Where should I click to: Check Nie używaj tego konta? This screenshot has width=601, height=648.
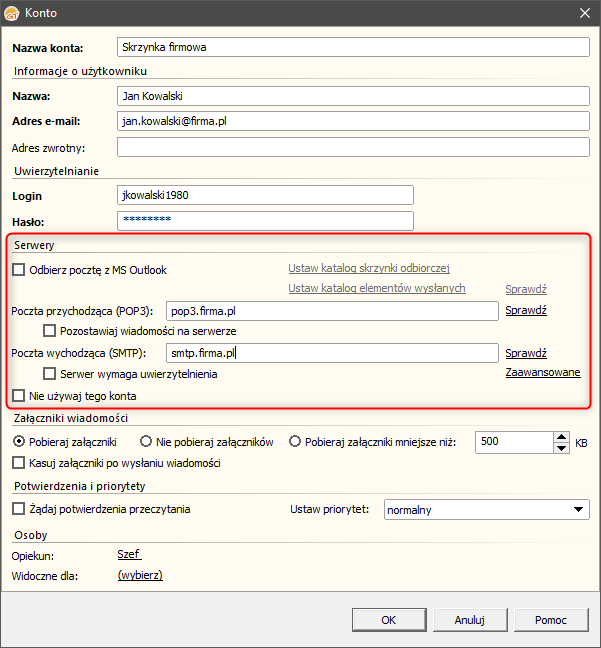[x=19, y=396]
